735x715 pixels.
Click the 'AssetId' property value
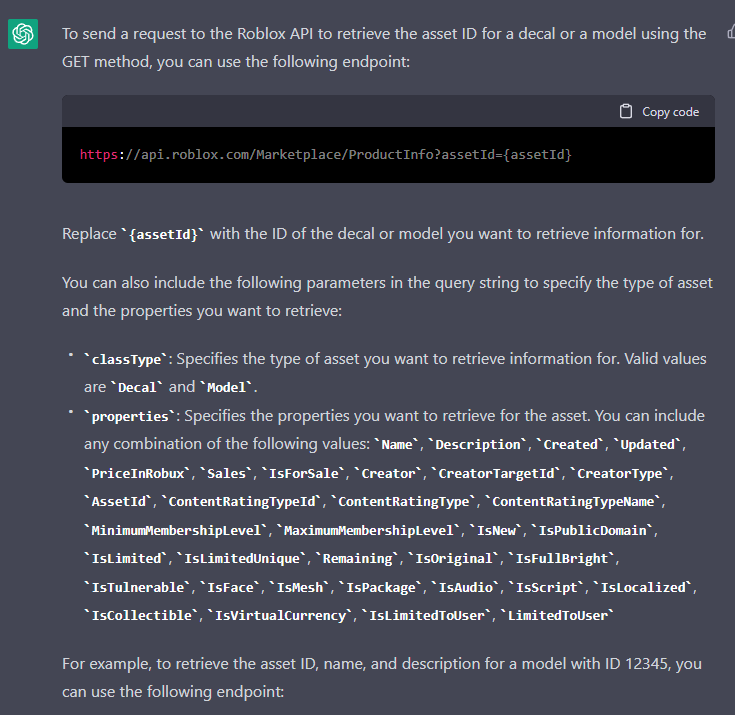[x=119, y=502]
